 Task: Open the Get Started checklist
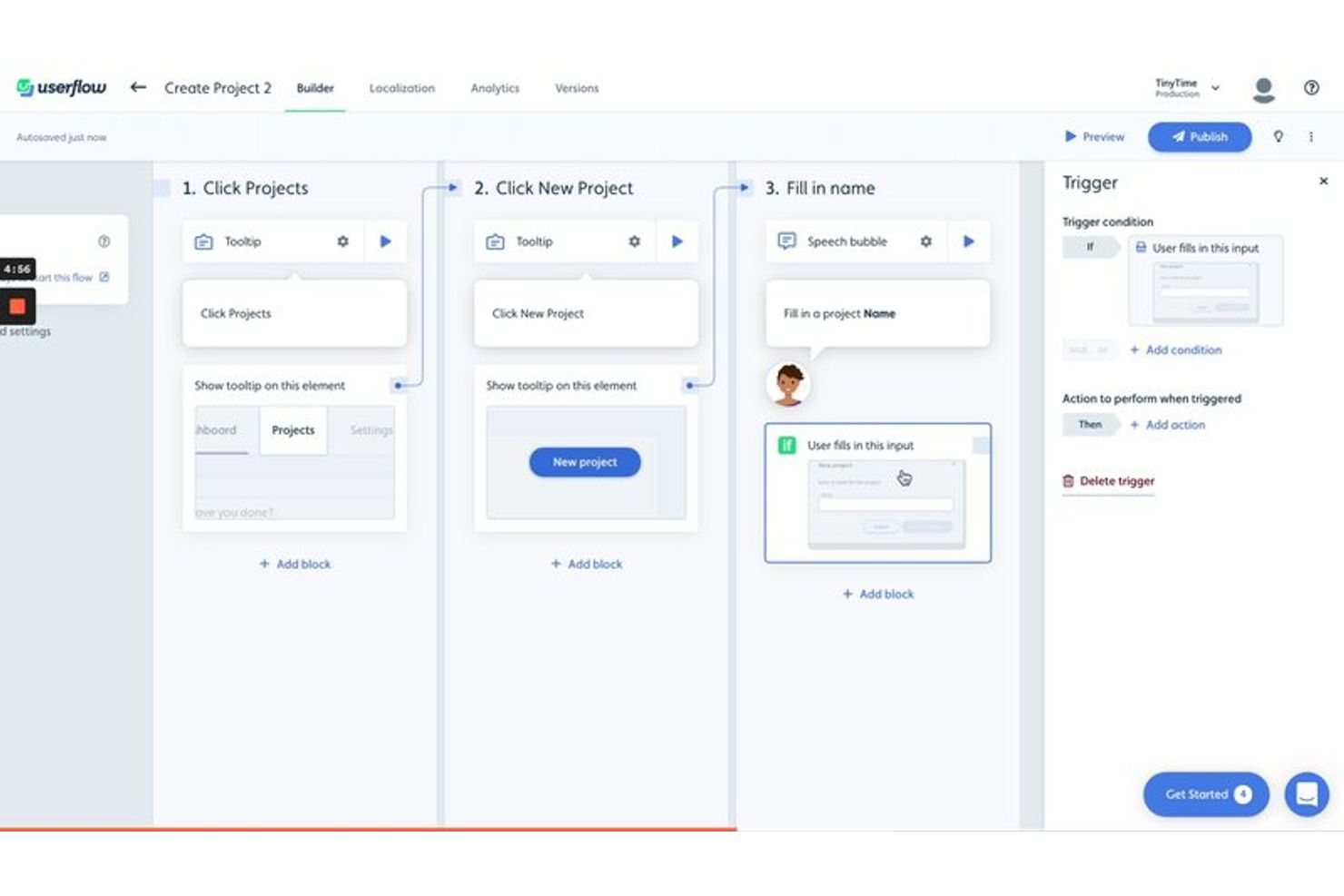pos(1205,794)
